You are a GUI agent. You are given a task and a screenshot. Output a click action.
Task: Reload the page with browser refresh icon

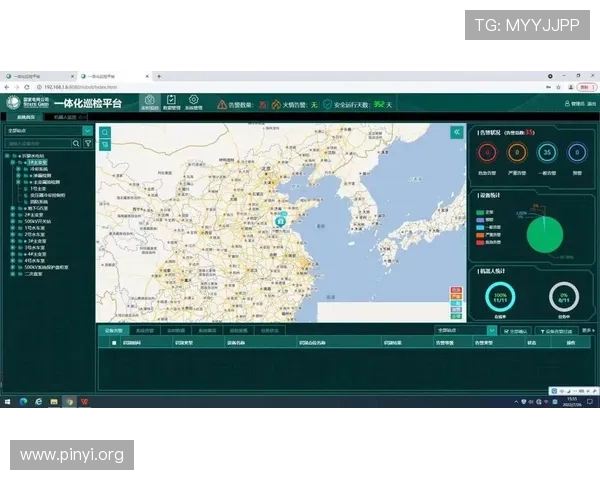point(26,87)
